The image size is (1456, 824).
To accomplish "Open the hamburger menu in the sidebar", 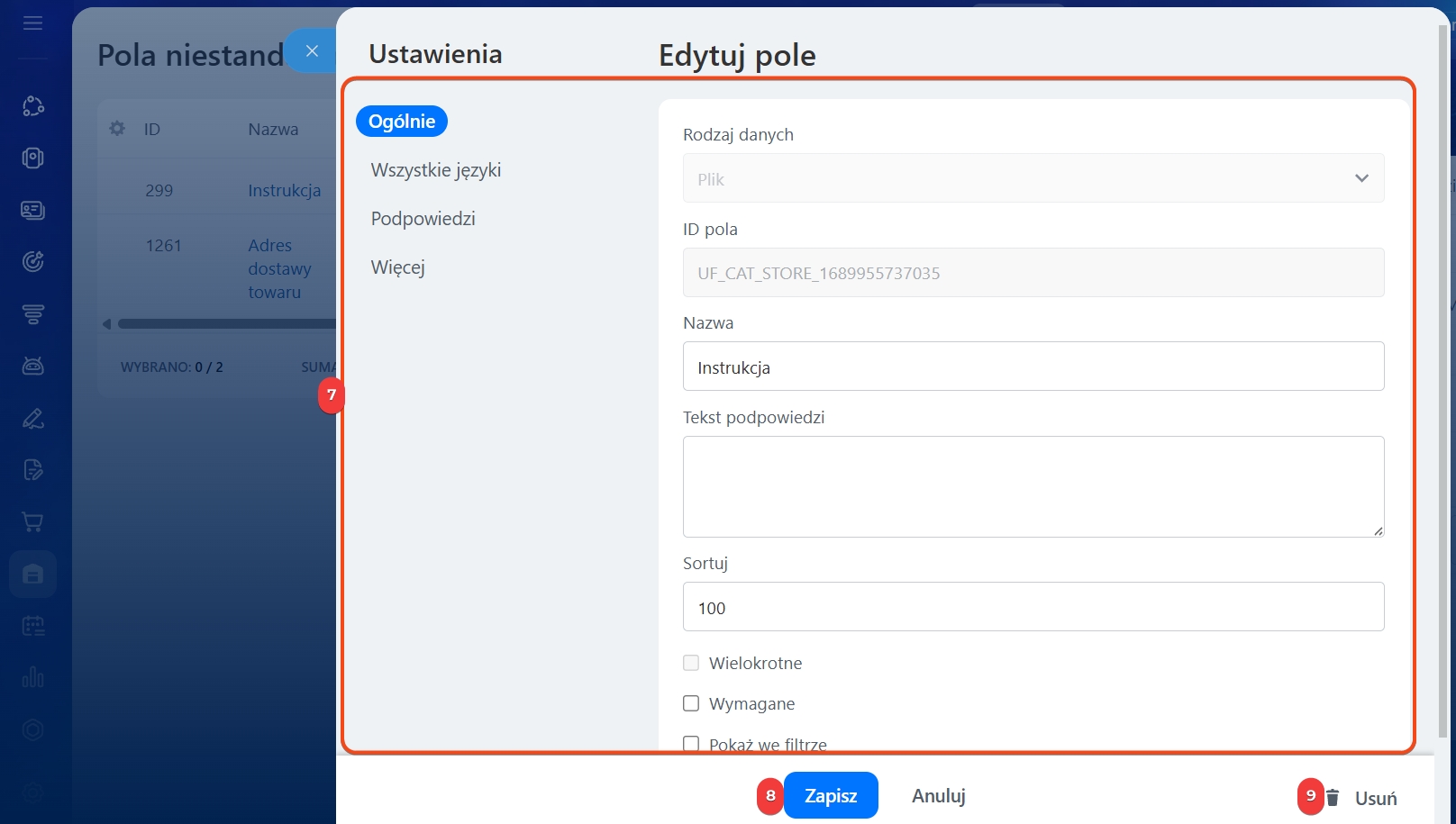I will 32,23.
